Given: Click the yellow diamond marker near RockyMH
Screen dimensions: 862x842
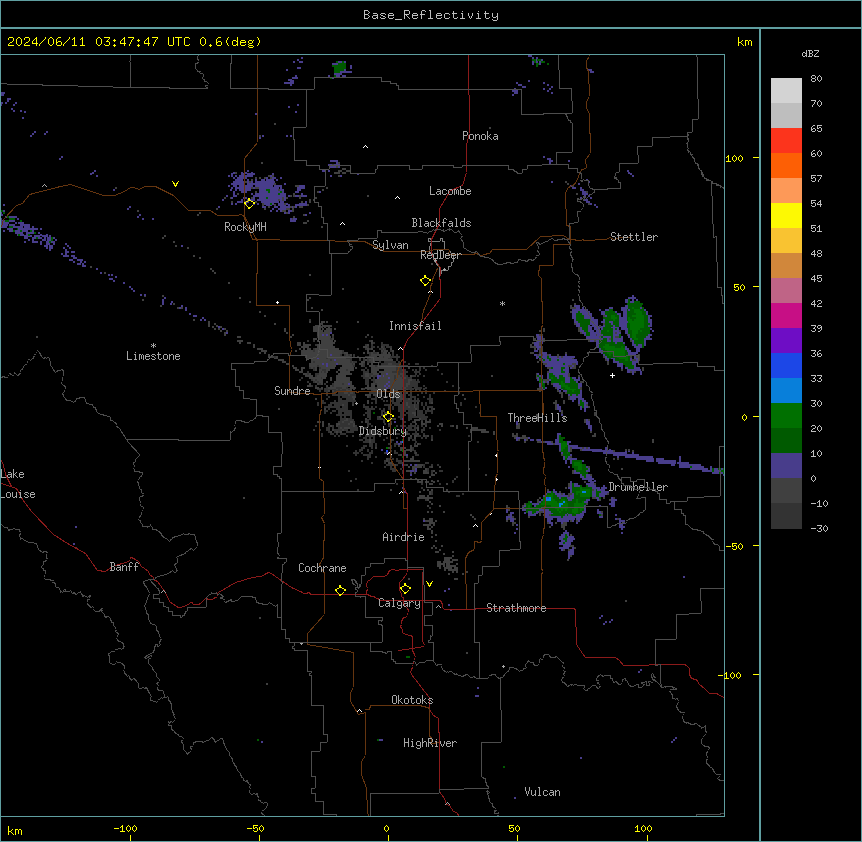Looking at the screenshot, I should (249, 203).
